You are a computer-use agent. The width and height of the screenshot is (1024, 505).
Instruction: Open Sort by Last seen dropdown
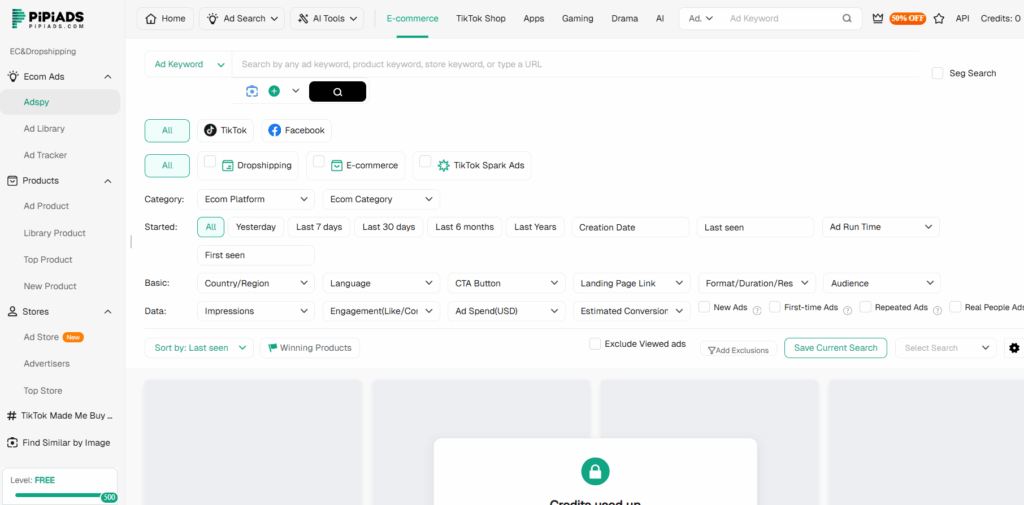click(199, 348)
